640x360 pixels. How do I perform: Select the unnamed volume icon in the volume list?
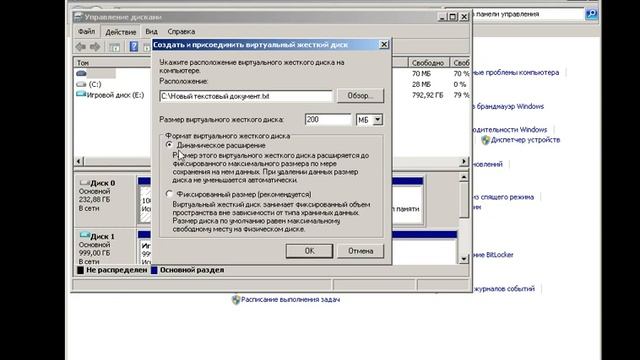coord(81,73)
